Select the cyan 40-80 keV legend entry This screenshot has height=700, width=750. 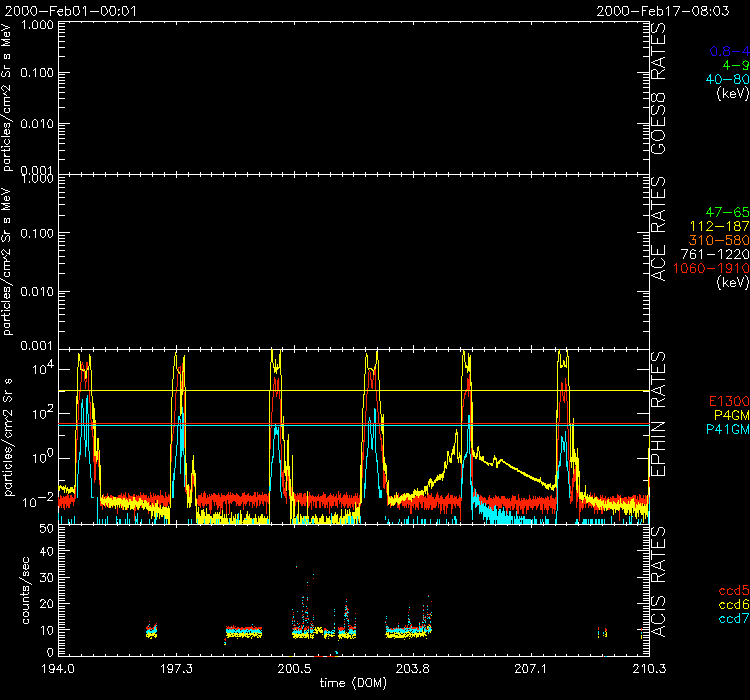(x=727, y=79)
